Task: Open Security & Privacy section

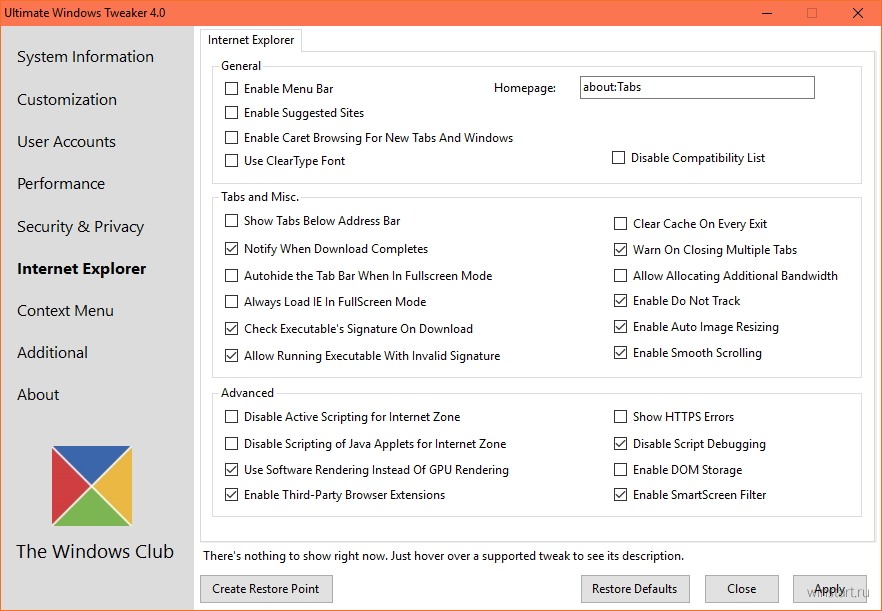Action: (x=80, y=227)
